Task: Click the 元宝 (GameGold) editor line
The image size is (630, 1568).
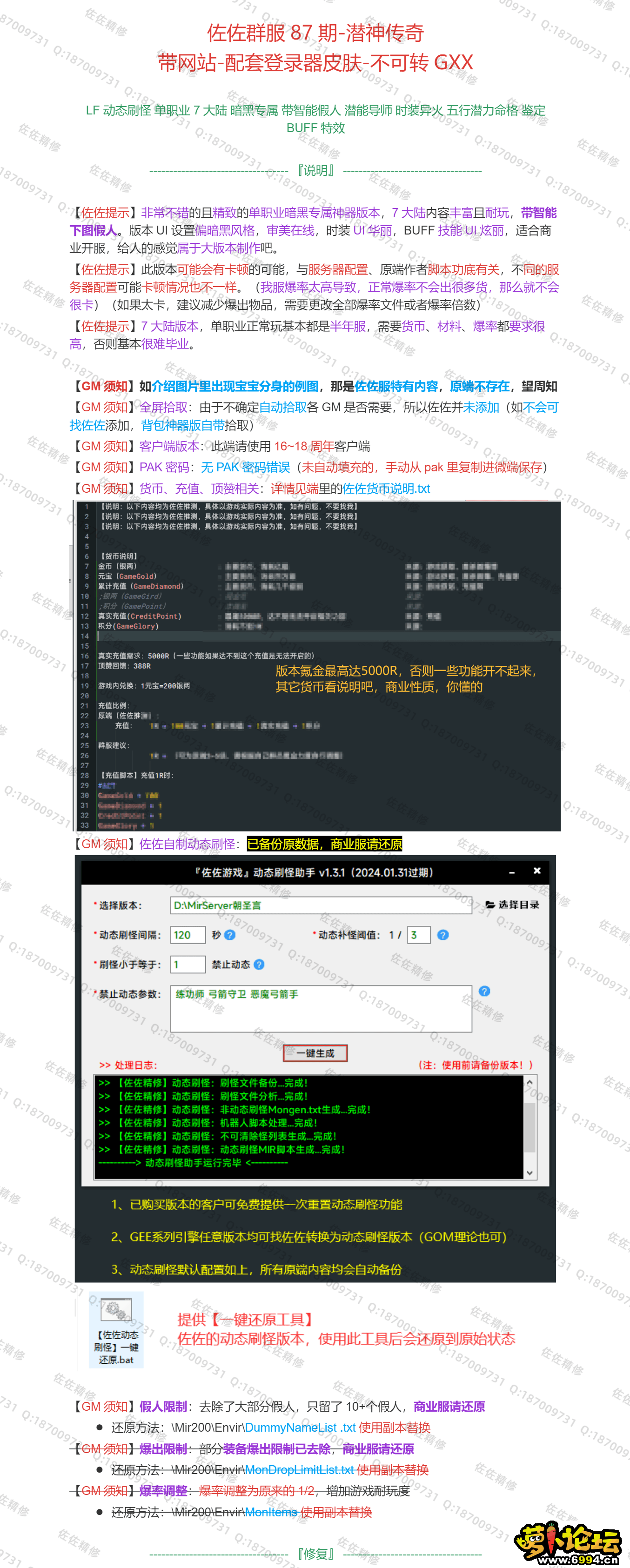Action: click(x=127, y=576)
